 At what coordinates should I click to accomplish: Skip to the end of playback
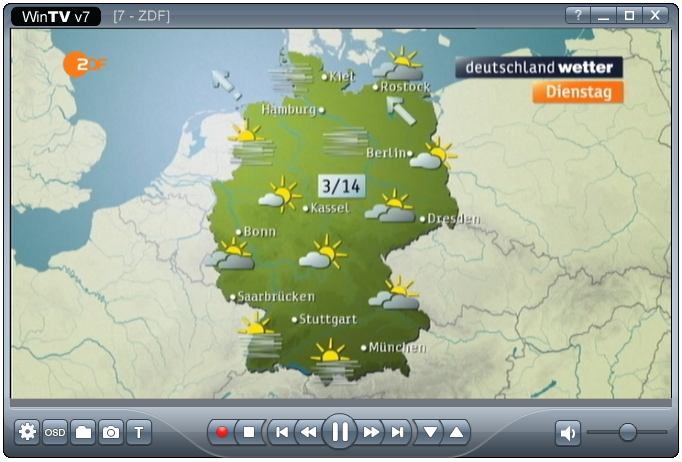tap(398, 432)
